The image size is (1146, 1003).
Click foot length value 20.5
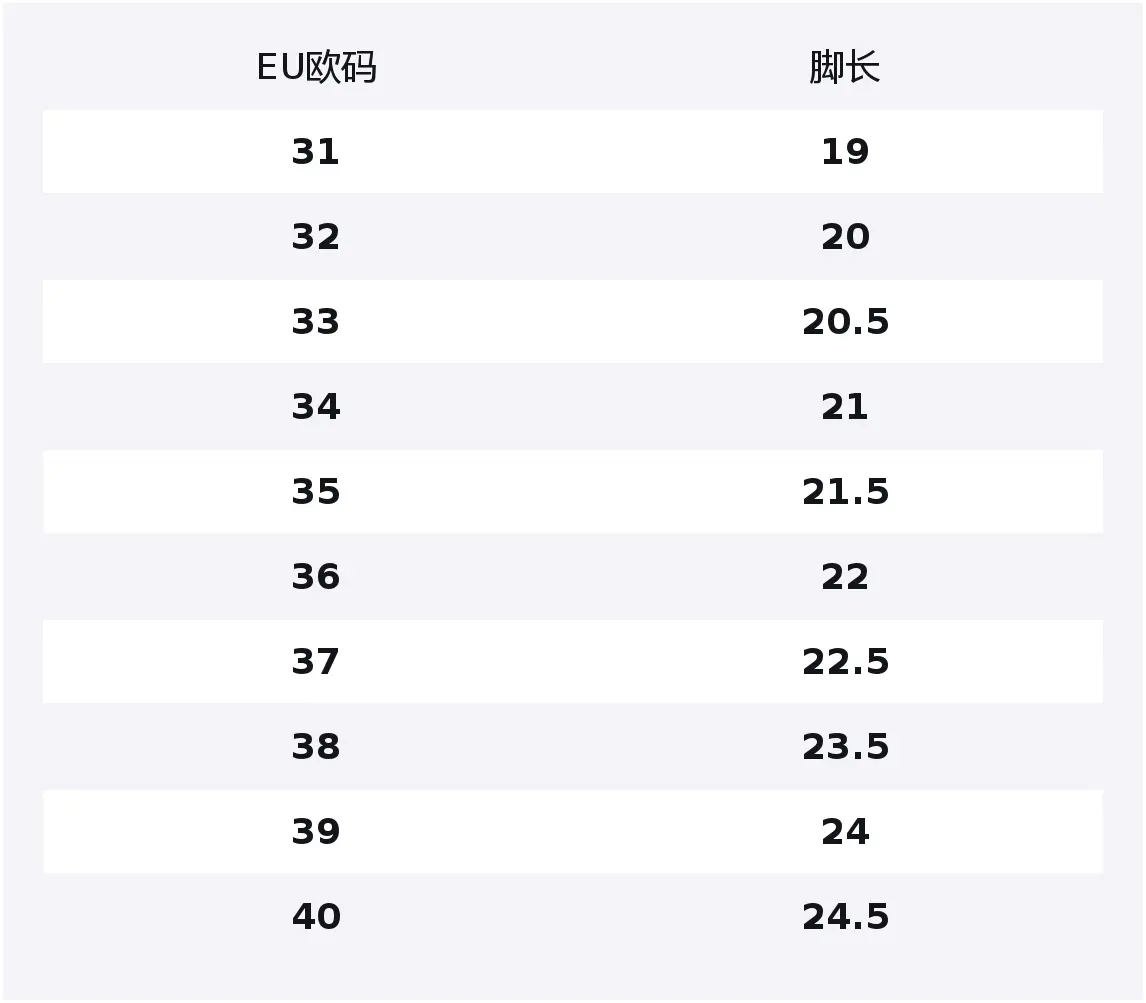click(x=845, y=322)
